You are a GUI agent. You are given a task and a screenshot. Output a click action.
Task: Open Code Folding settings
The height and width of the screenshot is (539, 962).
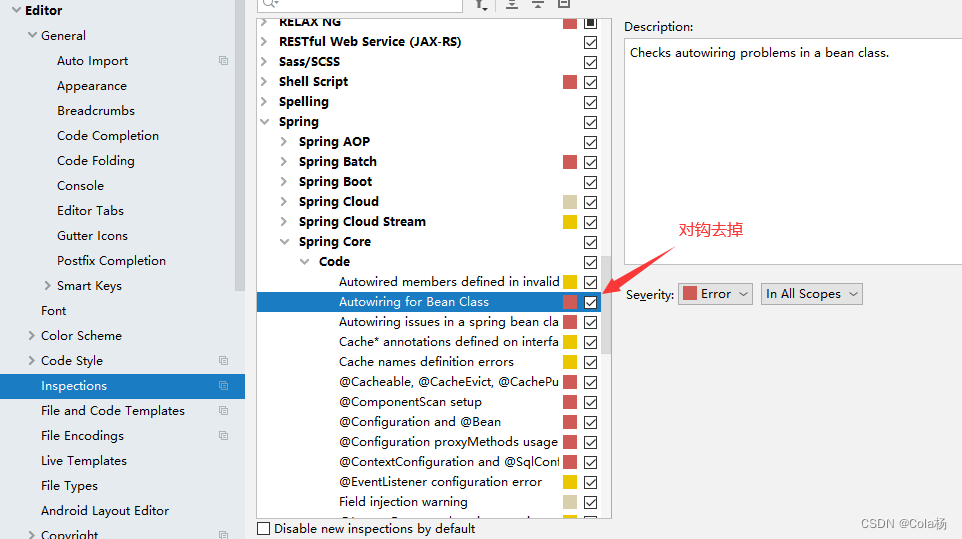(96, 161)
